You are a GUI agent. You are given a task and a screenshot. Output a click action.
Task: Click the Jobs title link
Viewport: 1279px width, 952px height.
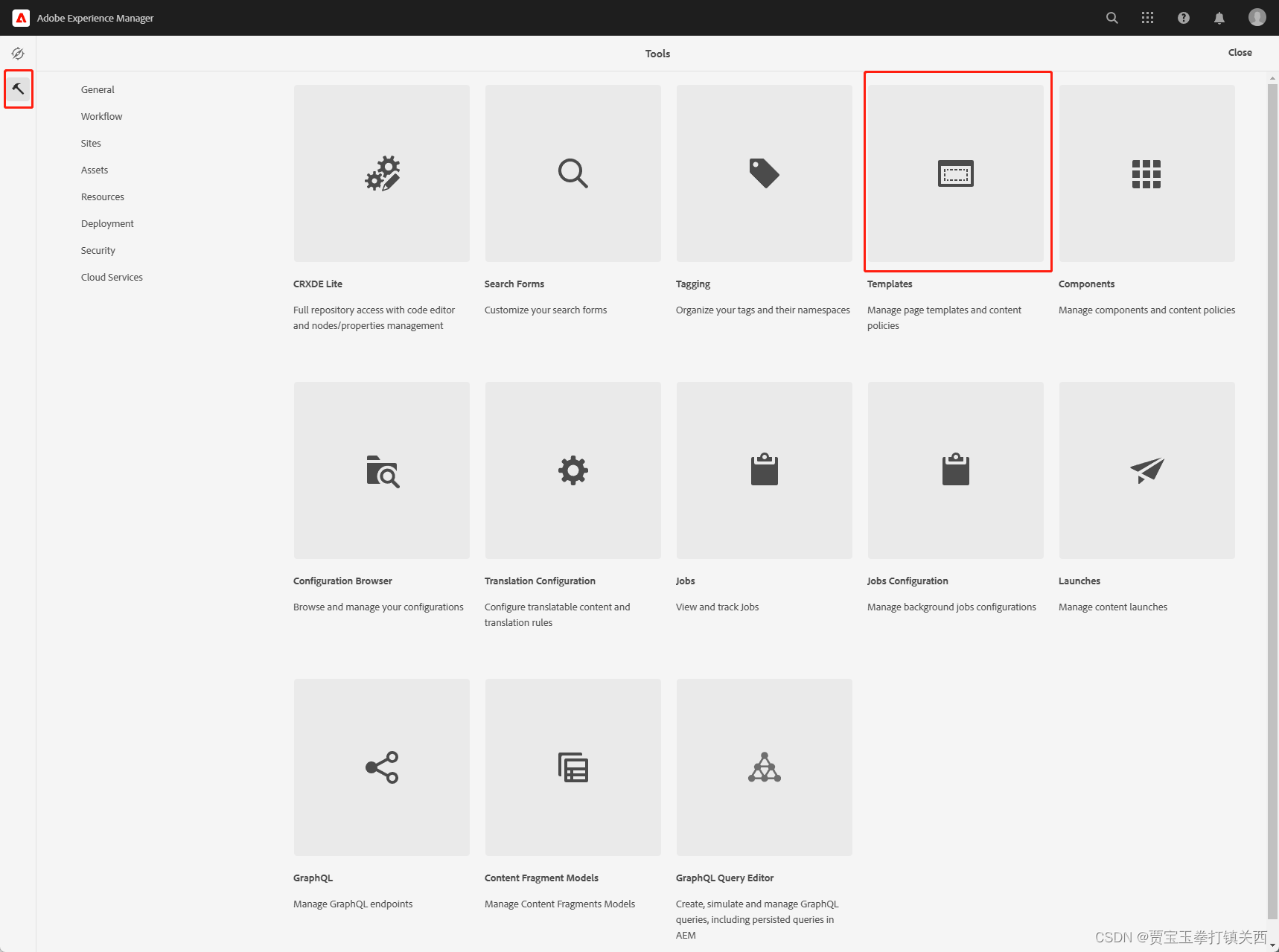686,581
